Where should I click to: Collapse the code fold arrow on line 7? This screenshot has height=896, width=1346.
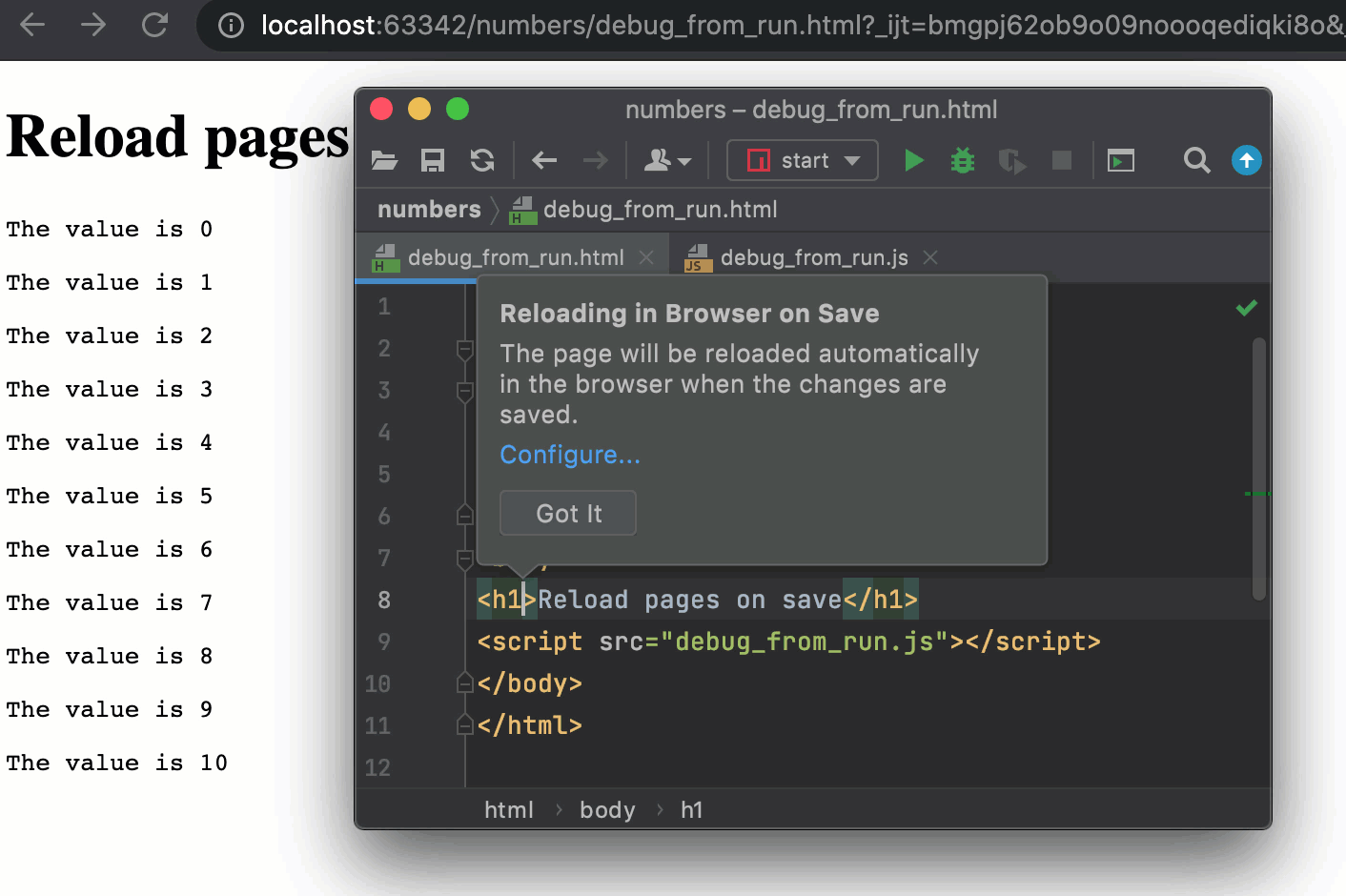pyautogui.click(x=464, y=558)
